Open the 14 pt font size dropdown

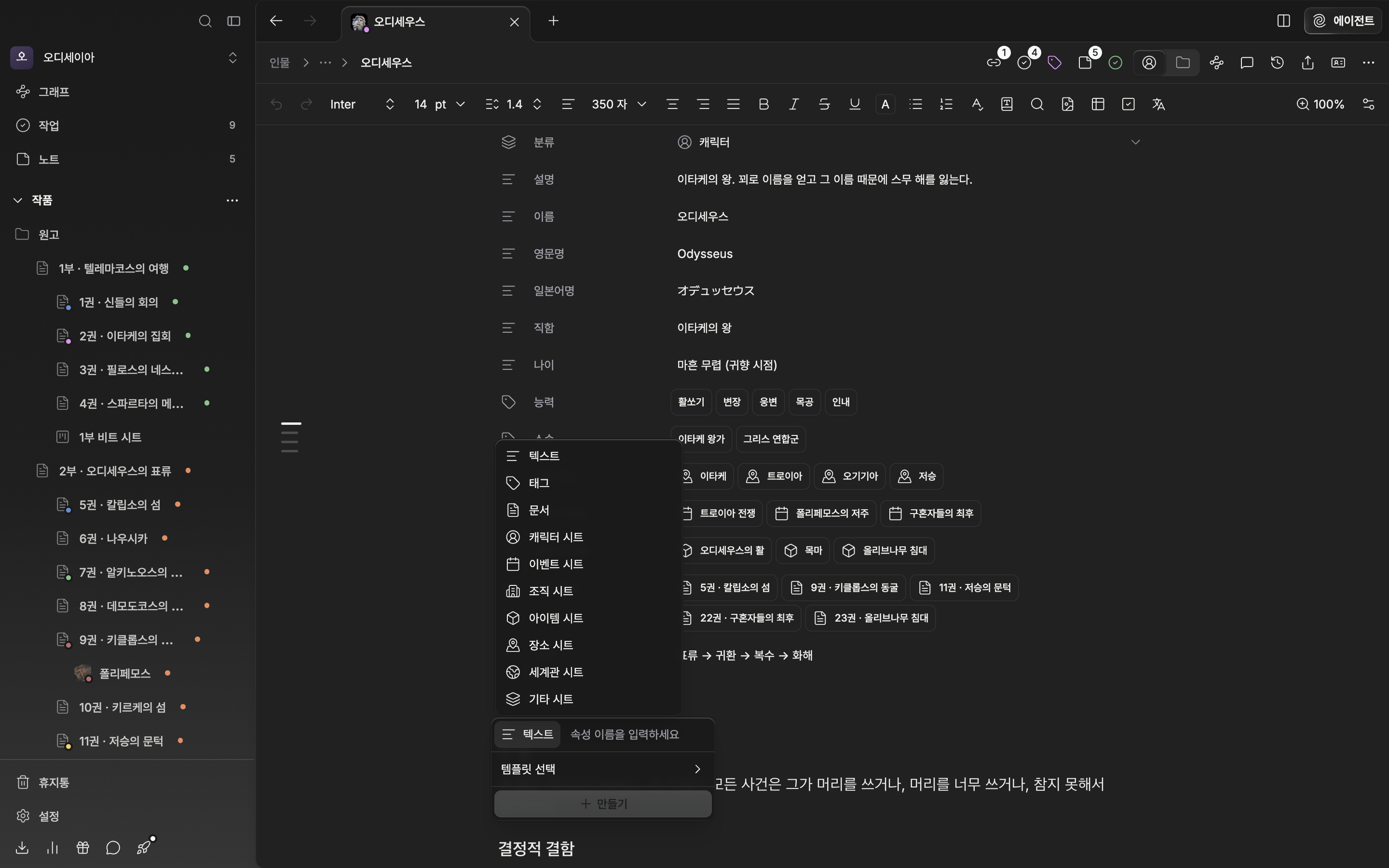[440, 104]
